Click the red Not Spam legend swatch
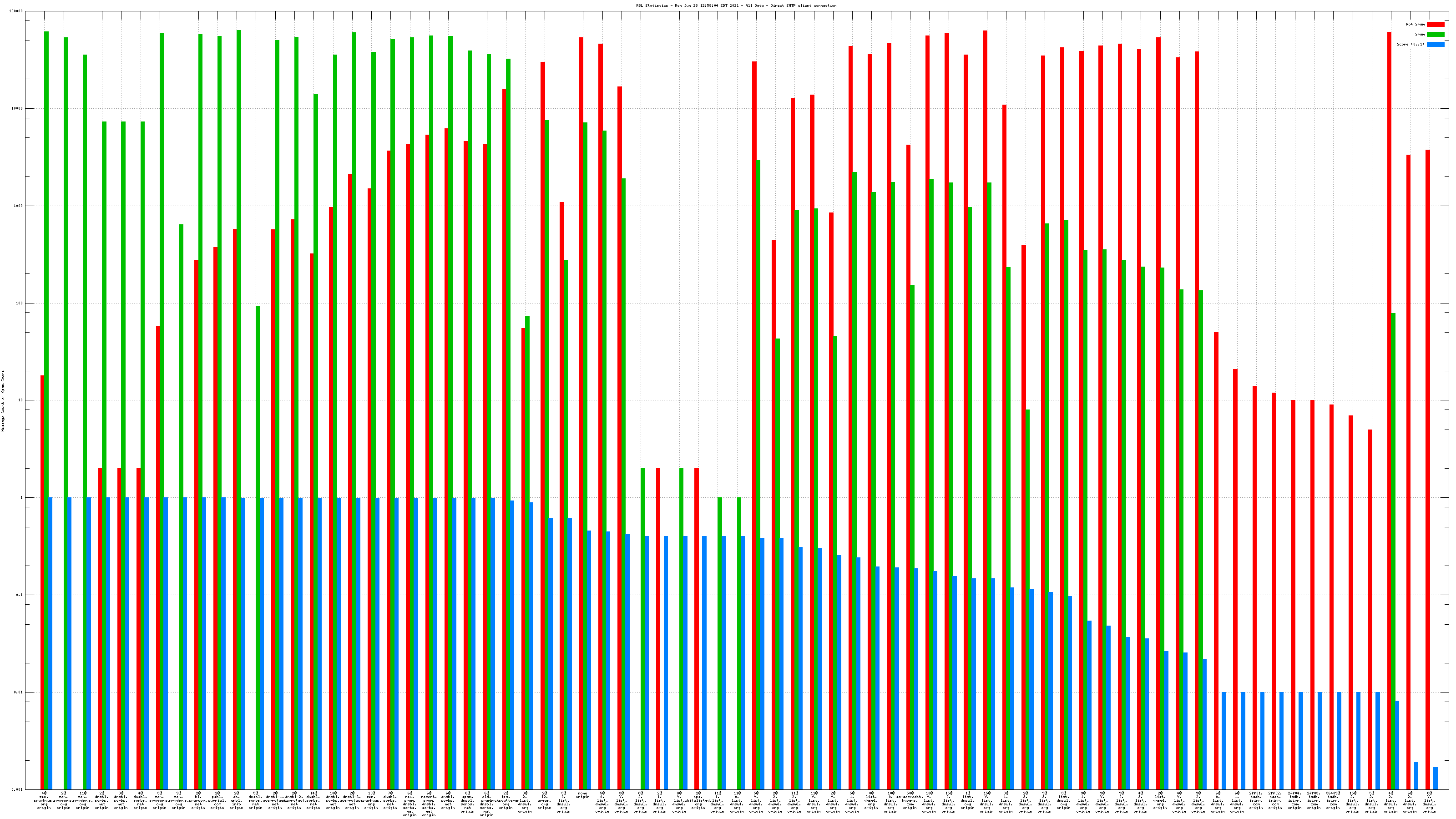The width and height of the screenshot is (1456, 819). pos(1435,24)
